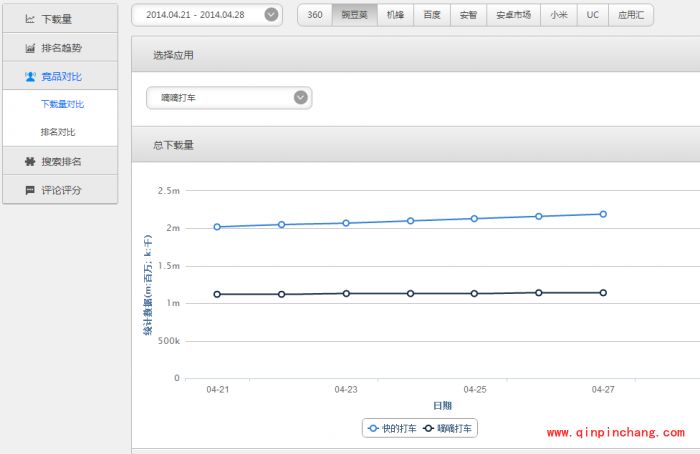Click the 500k y-axis label
This screenshot has width=700, height=454.
pos(169,341)
